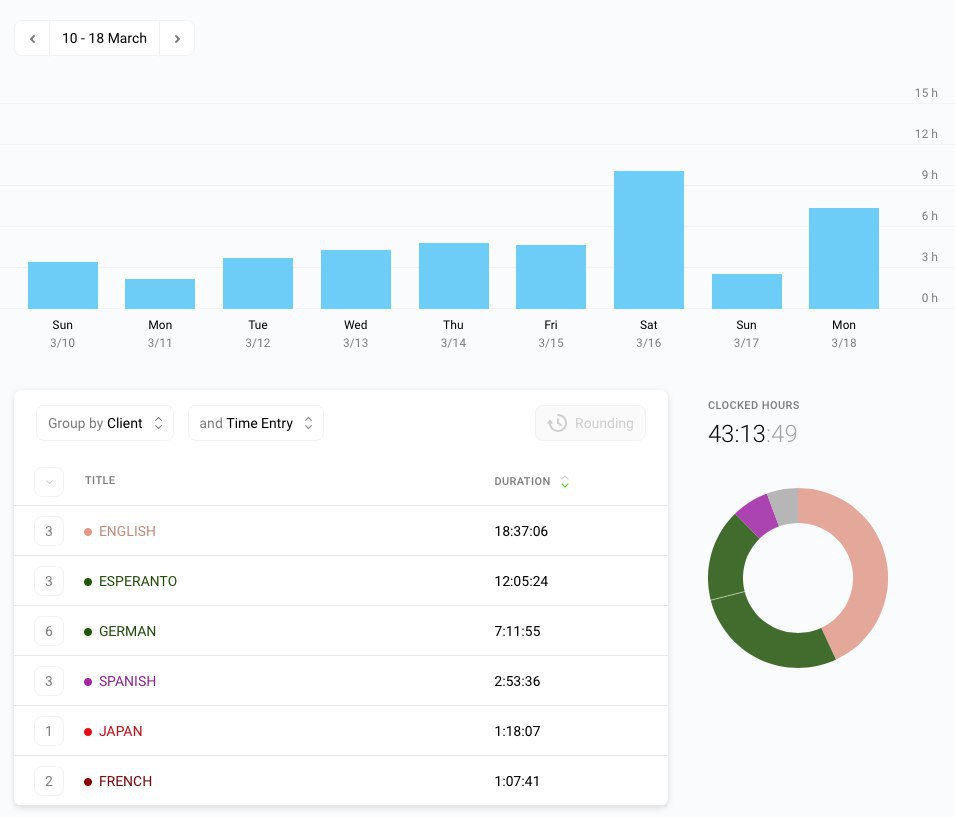Viewport: 955px width, 817px height.
Task: Click the Tue 3/12 bar in chart
Action: (258, 283)
